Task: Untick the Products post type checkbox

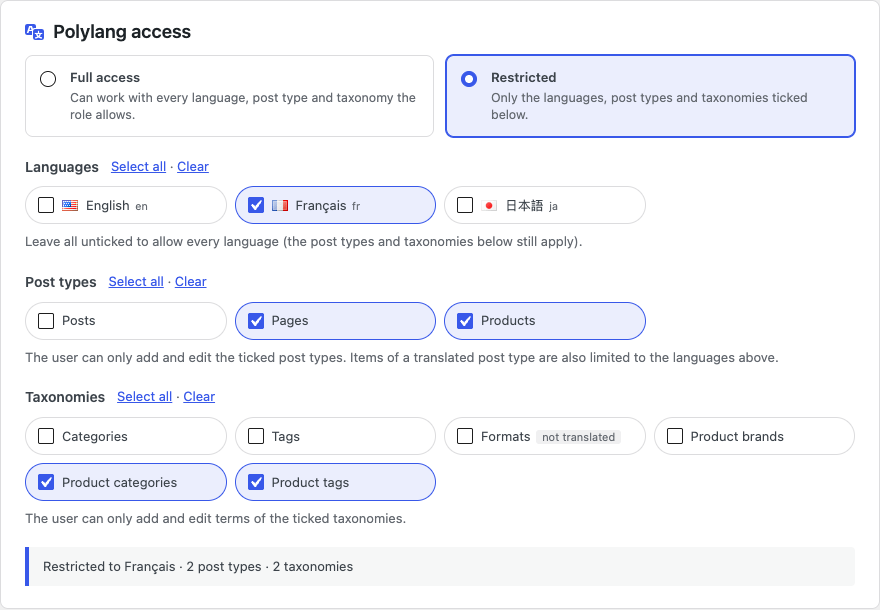Action: click(465, 321)
